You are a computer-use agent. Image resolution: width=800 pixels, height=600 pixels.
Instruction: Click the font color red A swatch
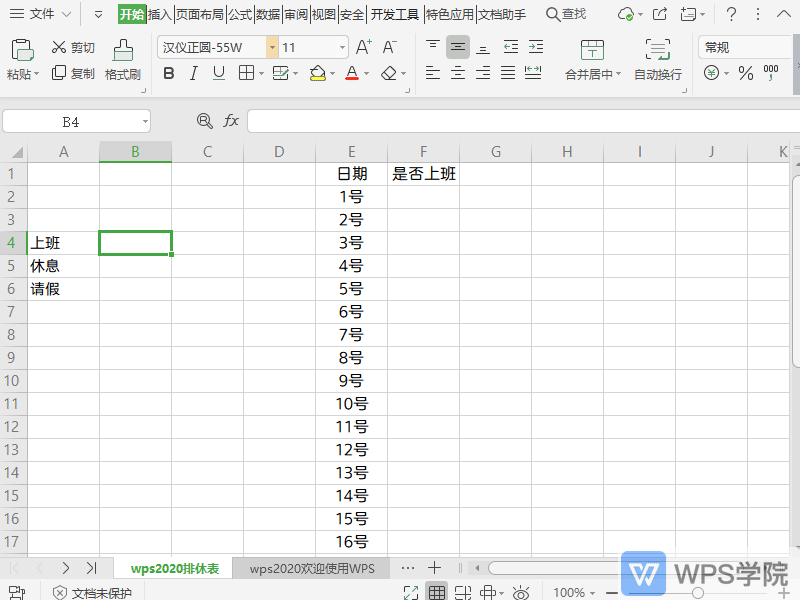tap(351, 73)
